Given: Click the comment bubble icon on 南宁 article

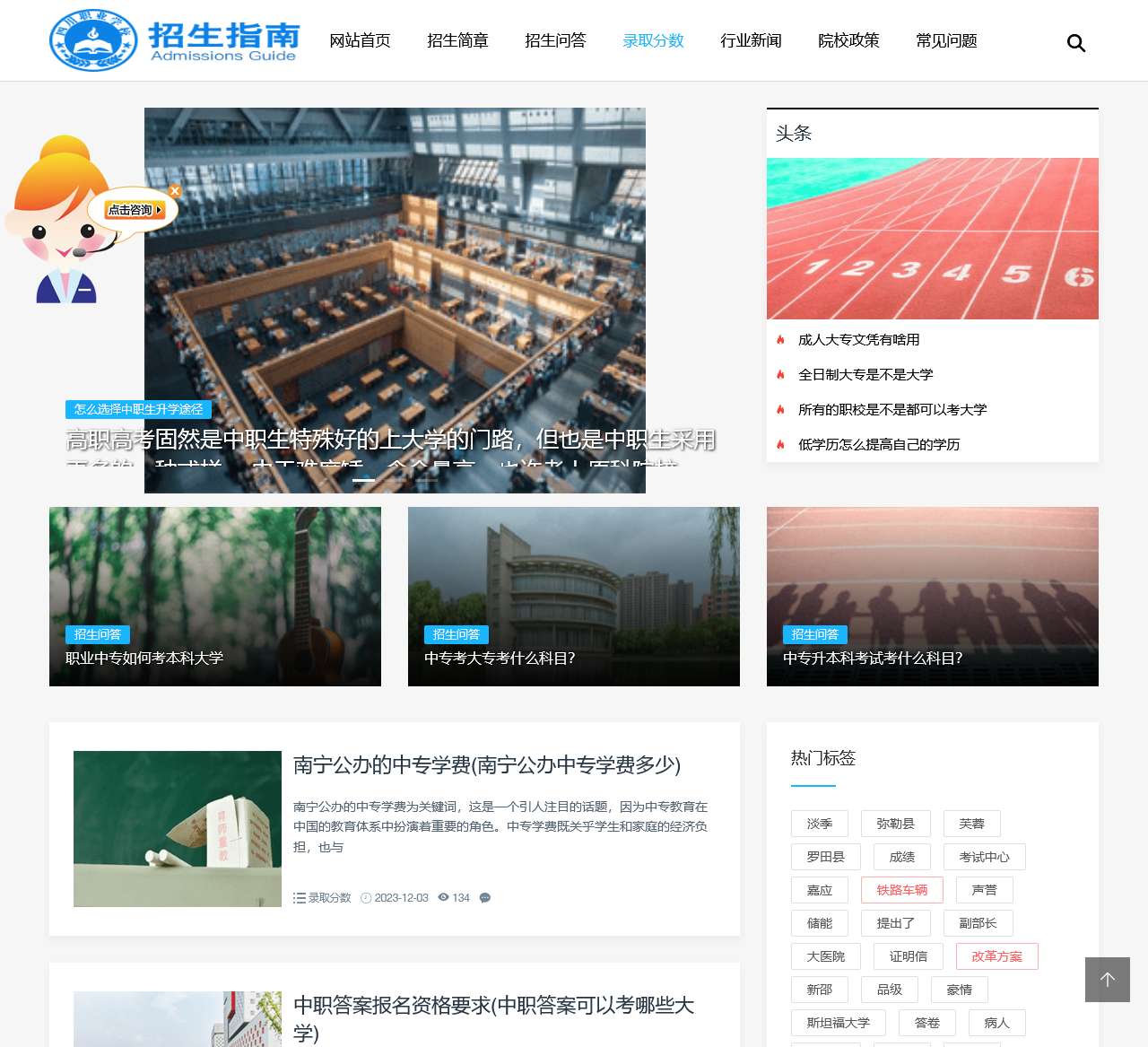Looking at the screenshot, I should click(485, 897).
